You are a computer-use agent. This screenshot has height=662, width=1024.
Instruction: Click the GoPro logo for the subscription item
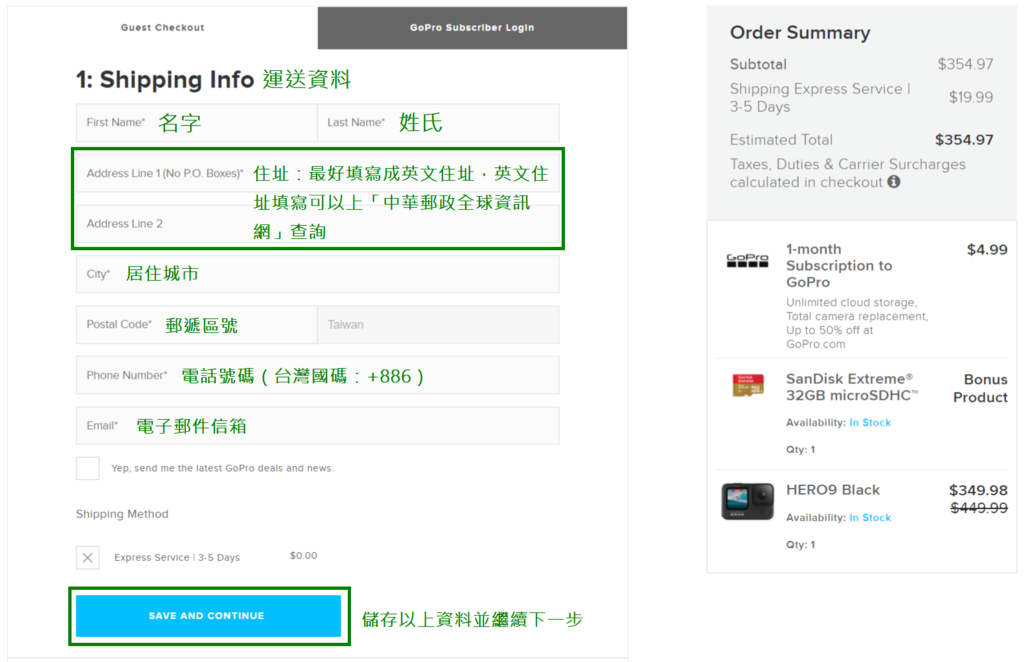pos(748,260)
